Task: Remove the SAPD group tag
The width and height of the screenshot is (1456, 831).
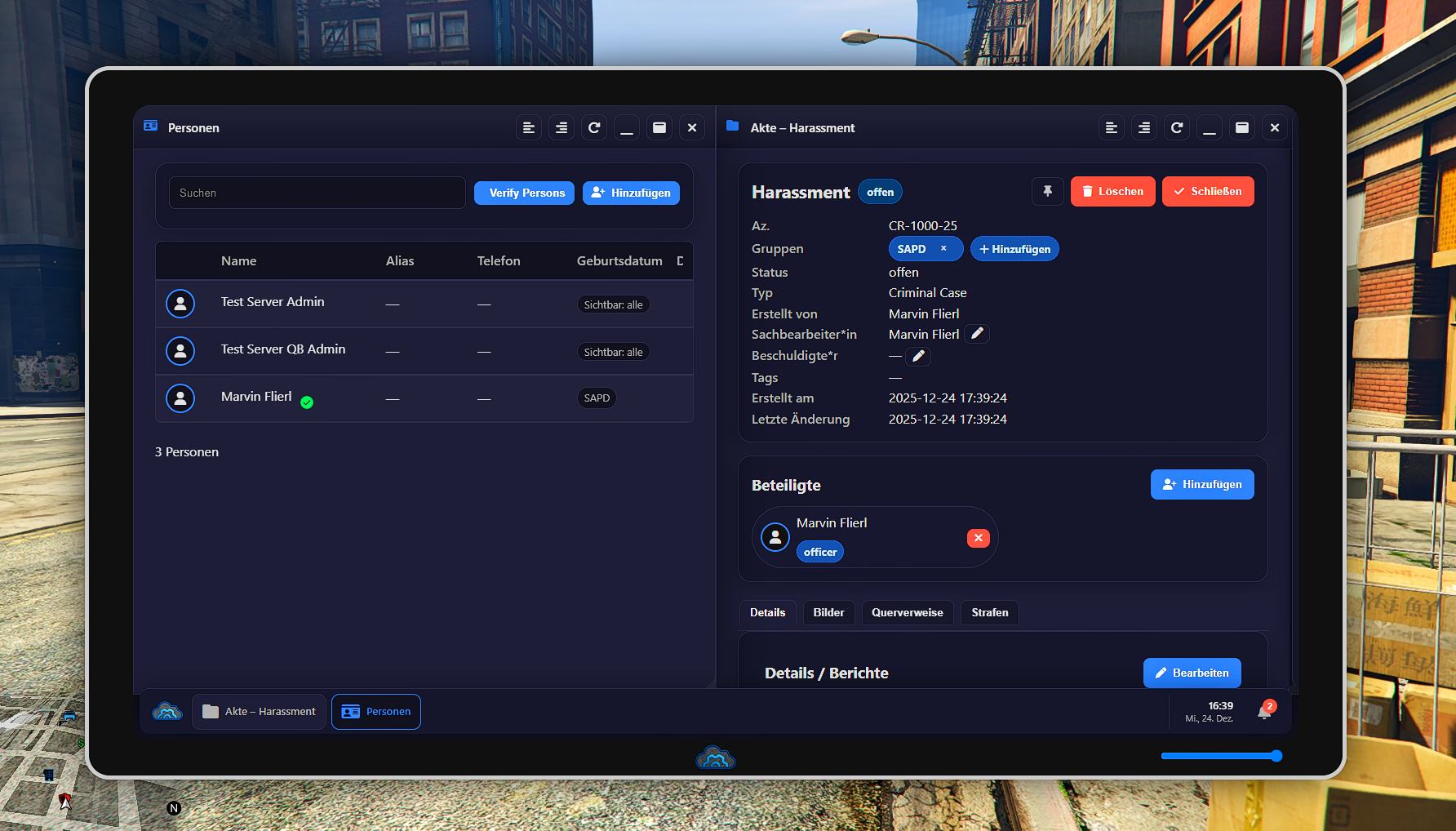Action: [943, 249]
